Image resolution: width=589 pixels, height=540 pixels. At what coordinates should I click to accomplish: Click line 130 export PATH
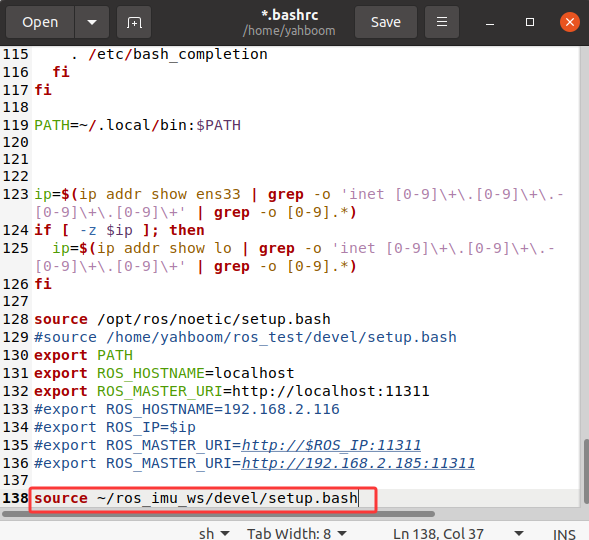click(x=83, y=355)
